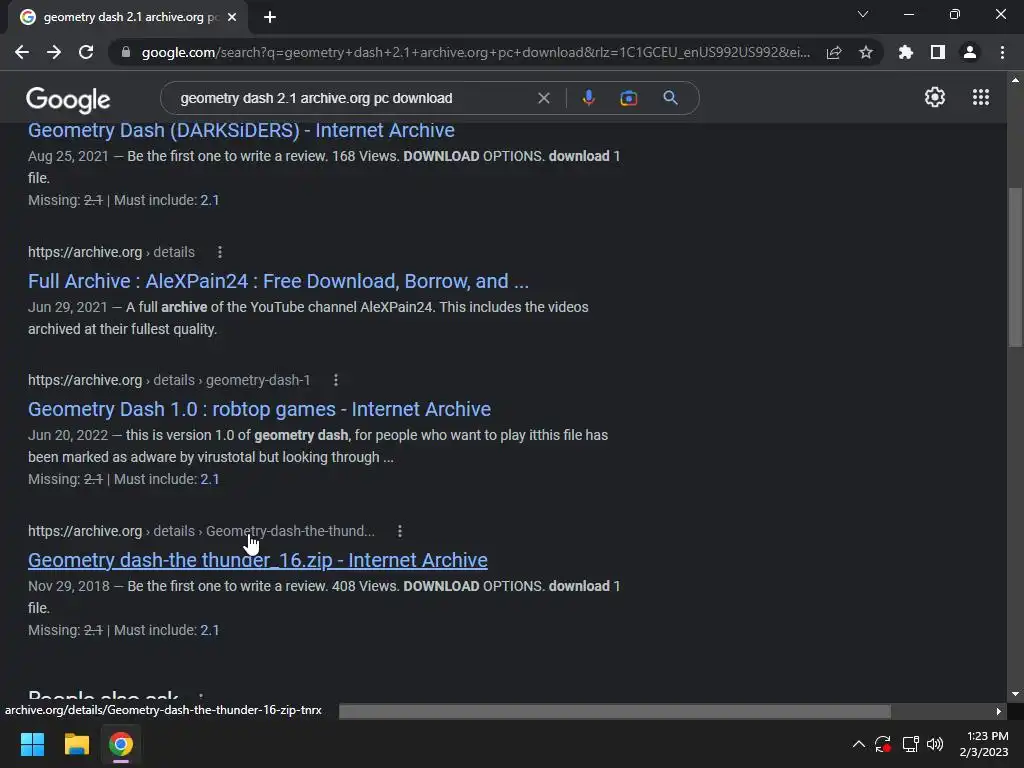The height and width of the screenshot is (768, 1024).
Task: Share this page from address bar
Action: (x=834, y=52)
